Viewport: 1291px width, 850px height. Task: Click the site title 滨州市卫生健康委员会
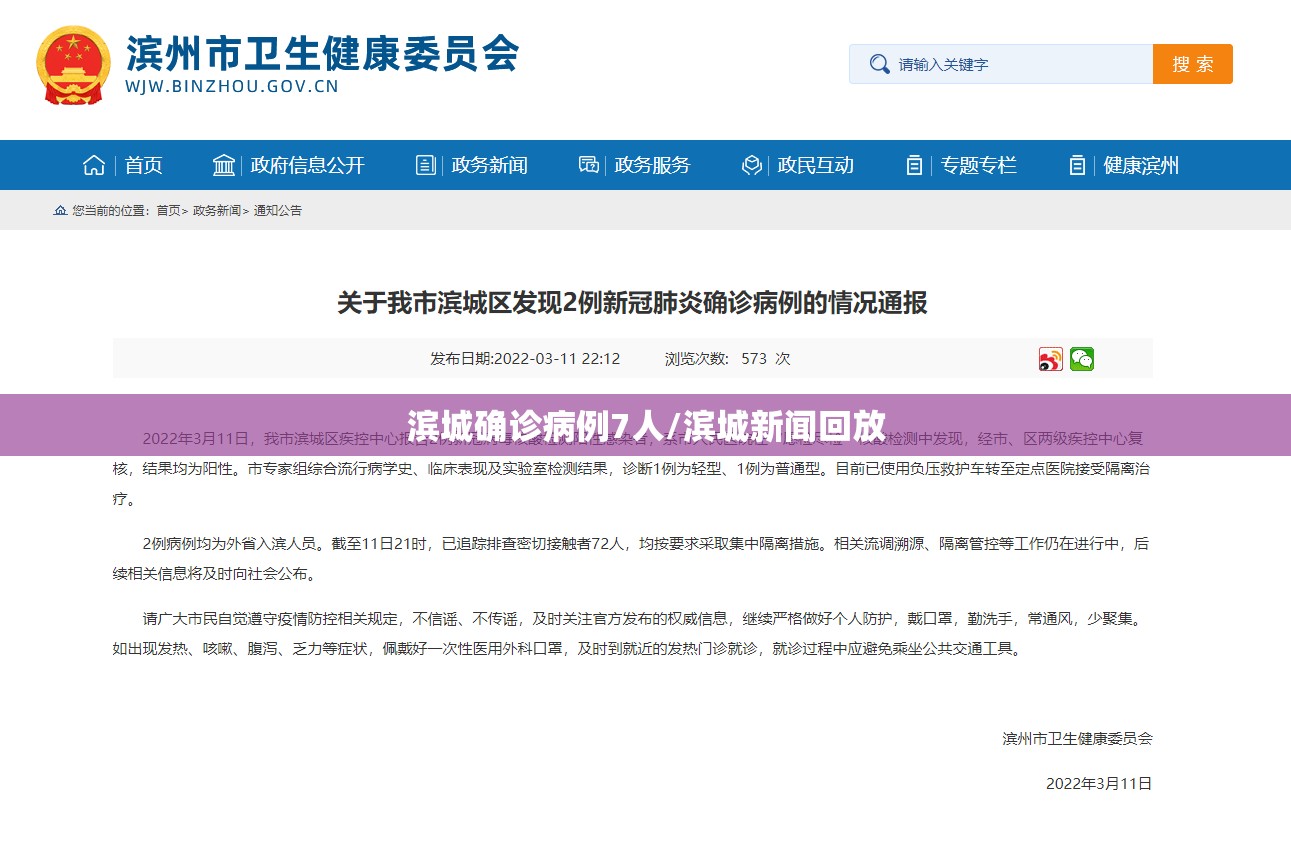coord(322,52)
